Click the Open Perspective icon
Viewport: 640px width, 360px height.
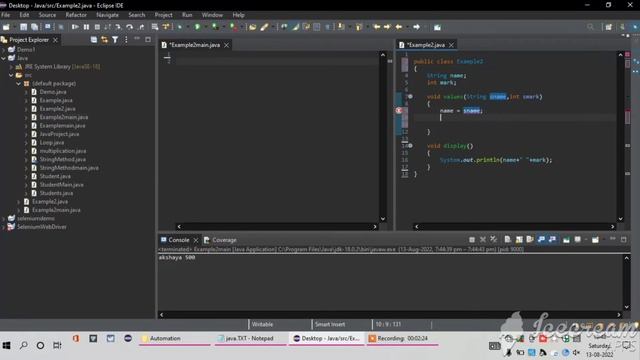point(609,27)
